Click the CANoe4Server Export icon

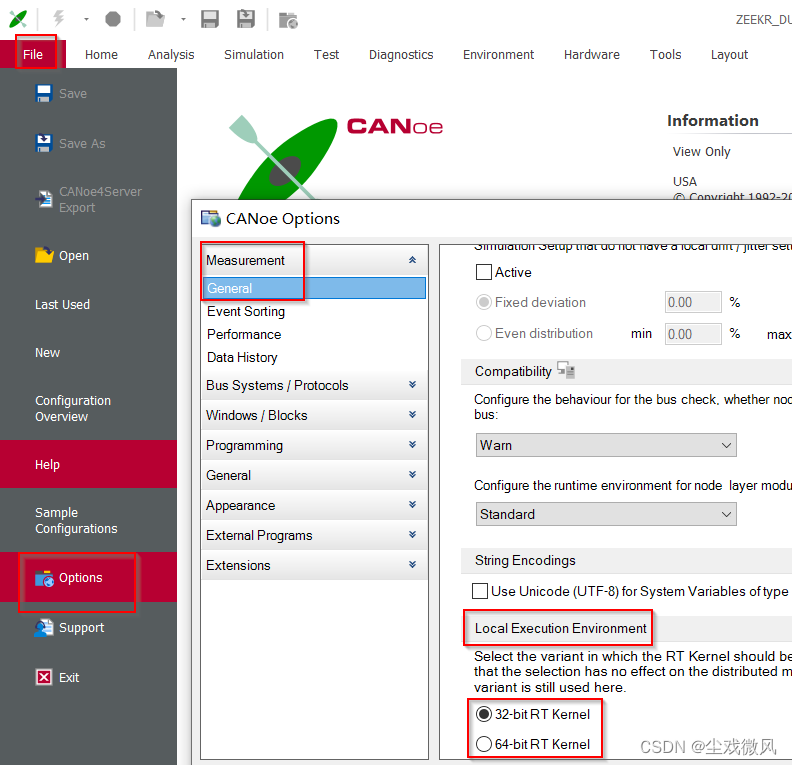(x=44, y=199)
